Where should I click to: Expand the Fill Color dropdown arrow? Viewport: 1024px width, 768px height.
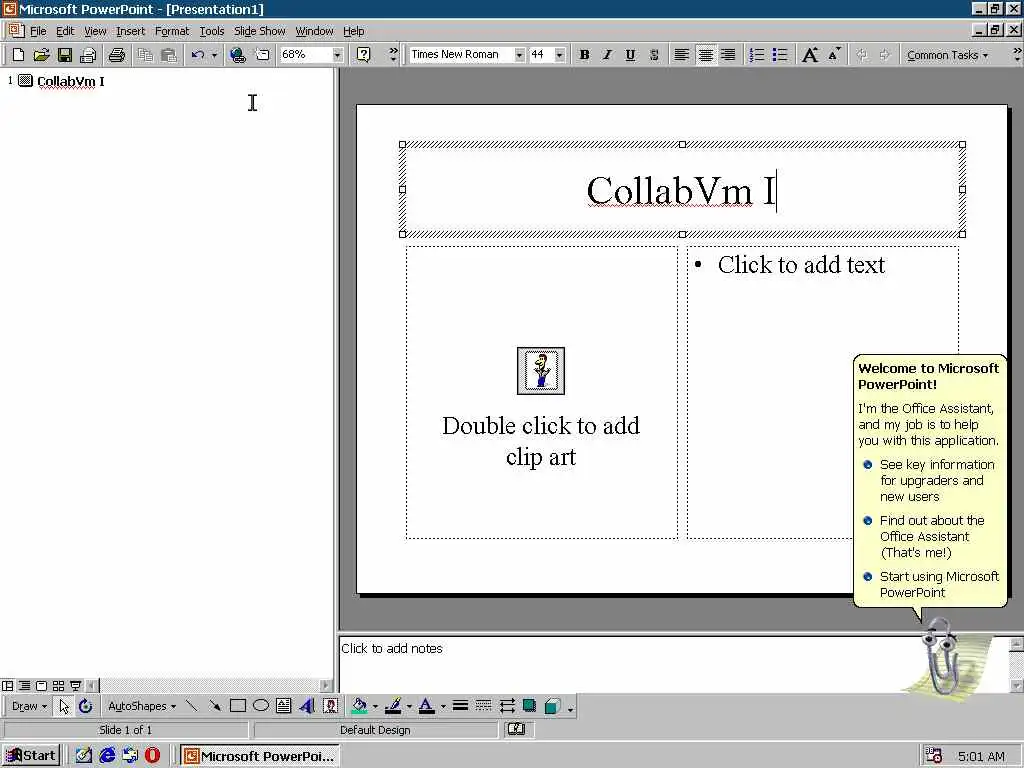point(376,706)
